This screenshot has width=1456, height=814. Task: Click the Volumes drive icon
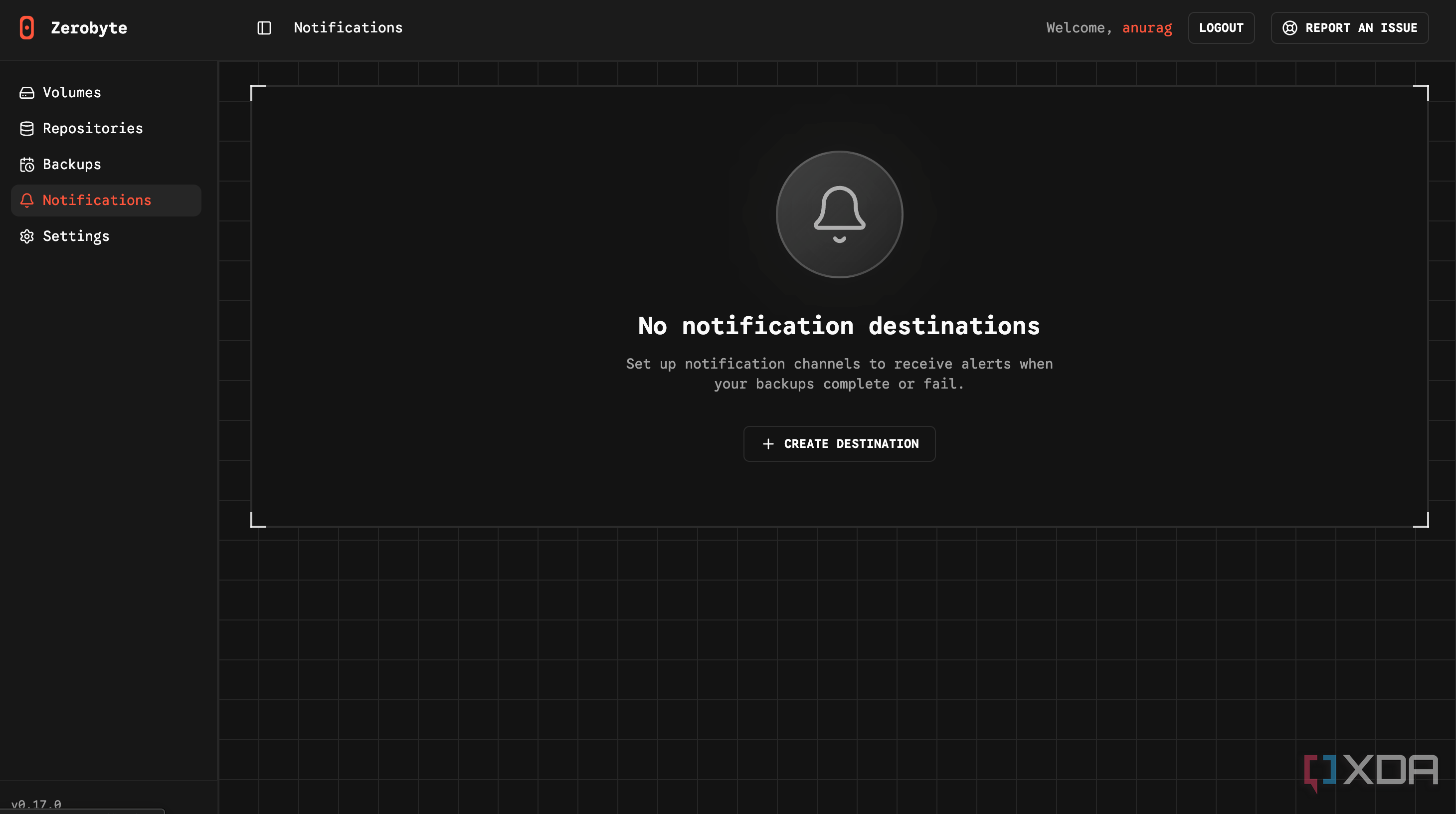tap(26, 93)
